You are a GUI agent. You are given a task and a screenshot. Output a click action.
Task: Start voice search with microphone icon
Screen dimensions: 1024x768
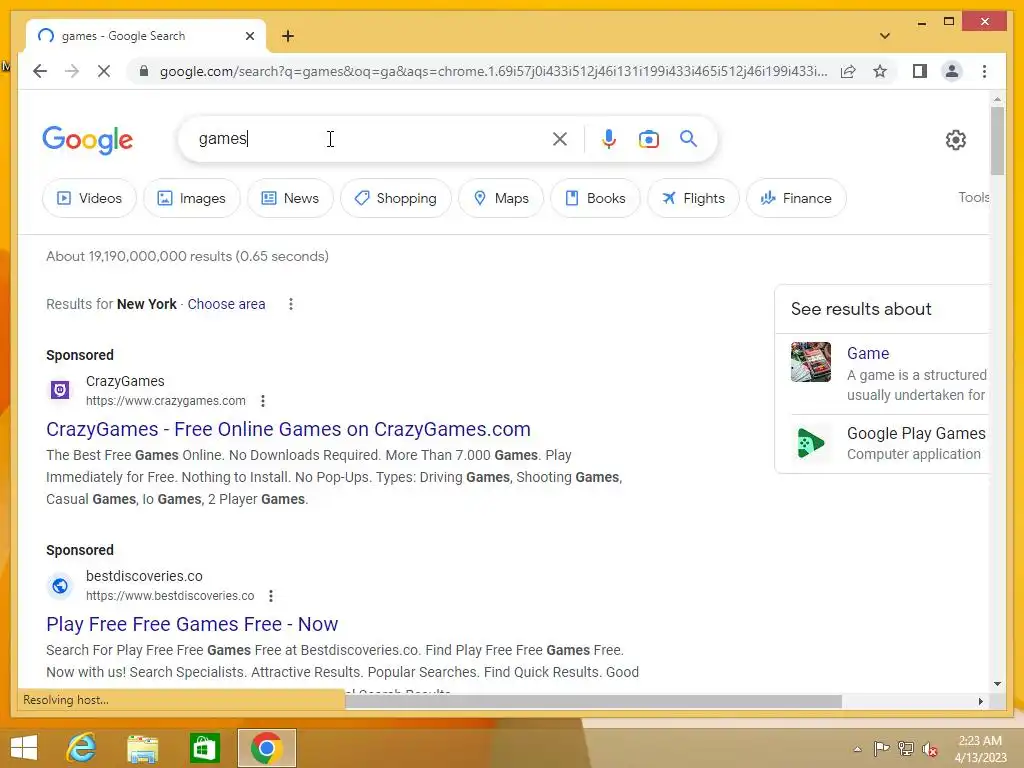click(x=609, y=139)
